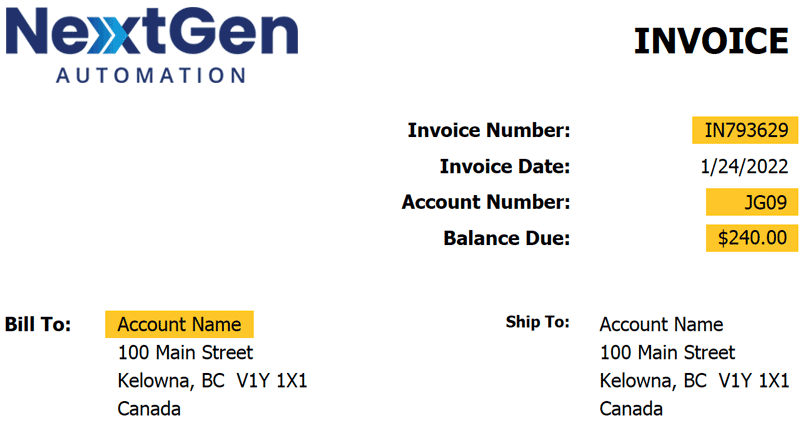This screenshot has height=437, width=800.
Task: Click the Ship To street address line
Action: coord(667,352)
